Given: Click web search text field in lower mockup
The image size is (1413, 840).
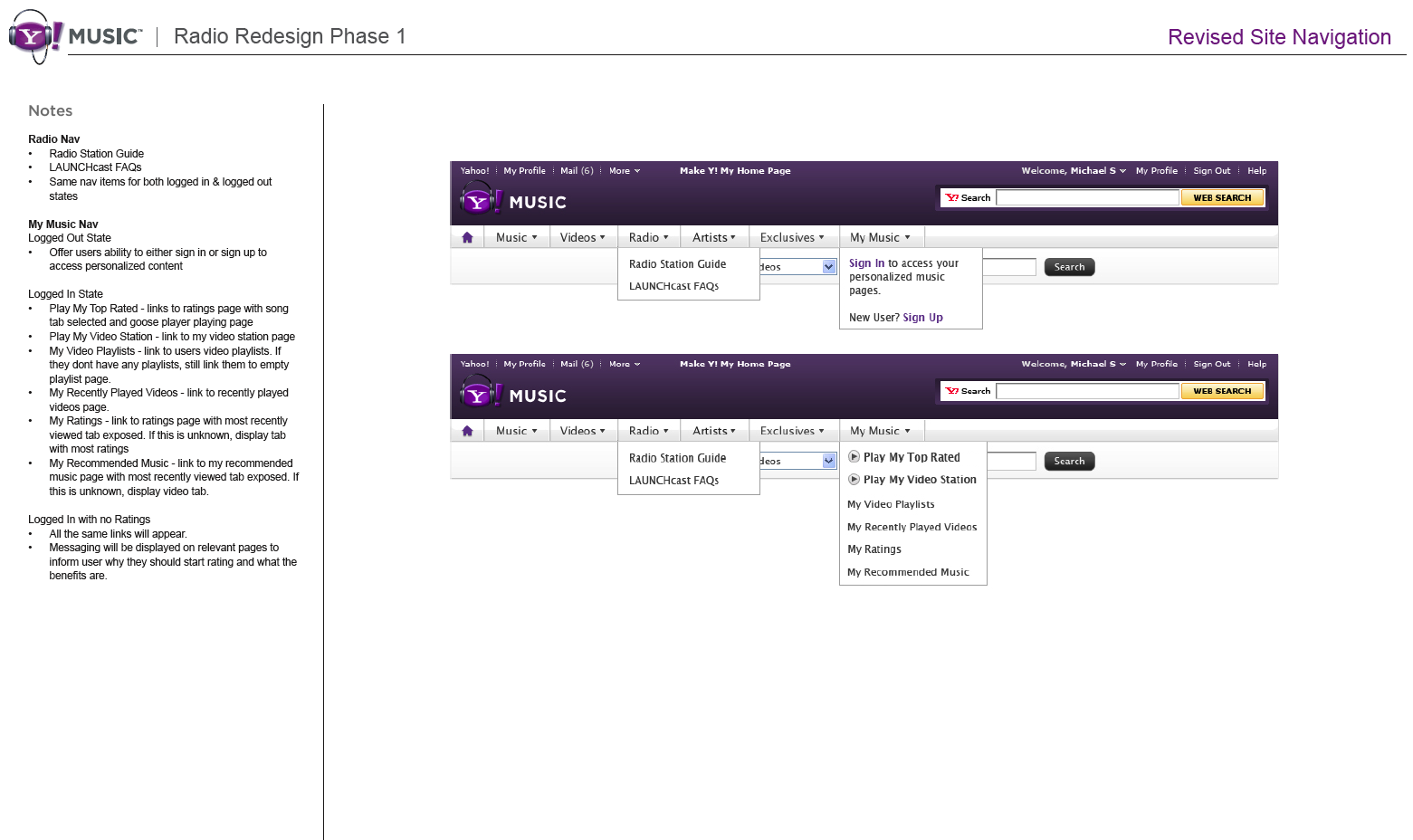Looking at the screenshot, I should [1087, 391].
